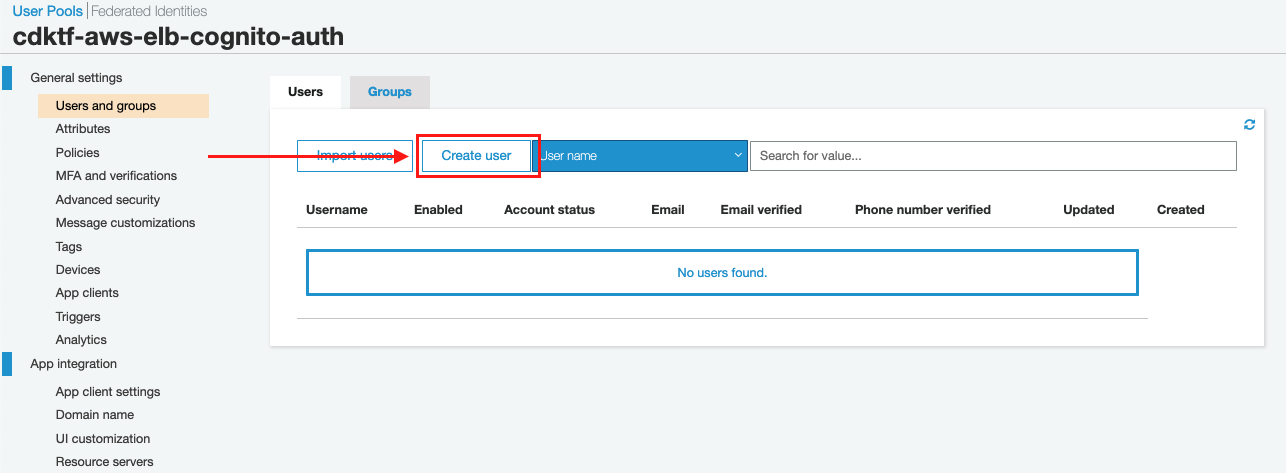Viewport: 1286px width, 473px height.
Task: Click the cdktf-aws-elb-cognito-auth pool title
Action: (x=178, y=37)
